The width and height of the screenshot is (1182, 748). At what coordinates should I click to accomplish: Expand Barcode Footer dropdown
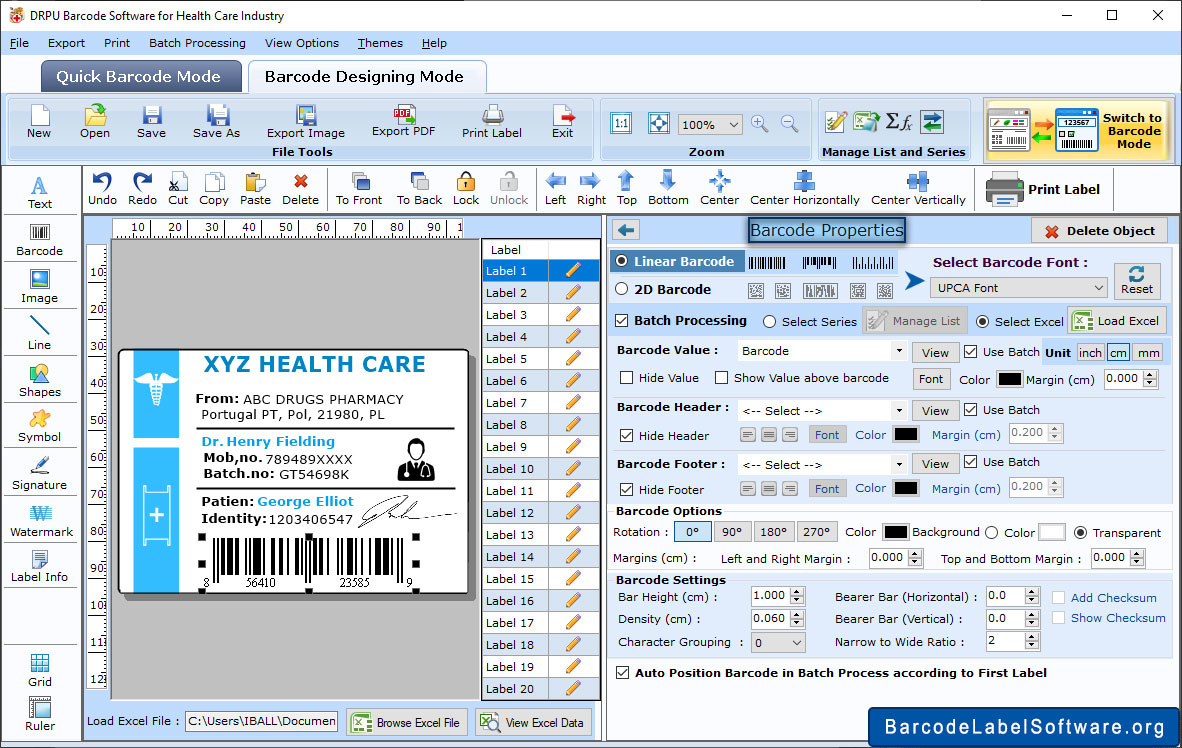(x=899, y=464)
